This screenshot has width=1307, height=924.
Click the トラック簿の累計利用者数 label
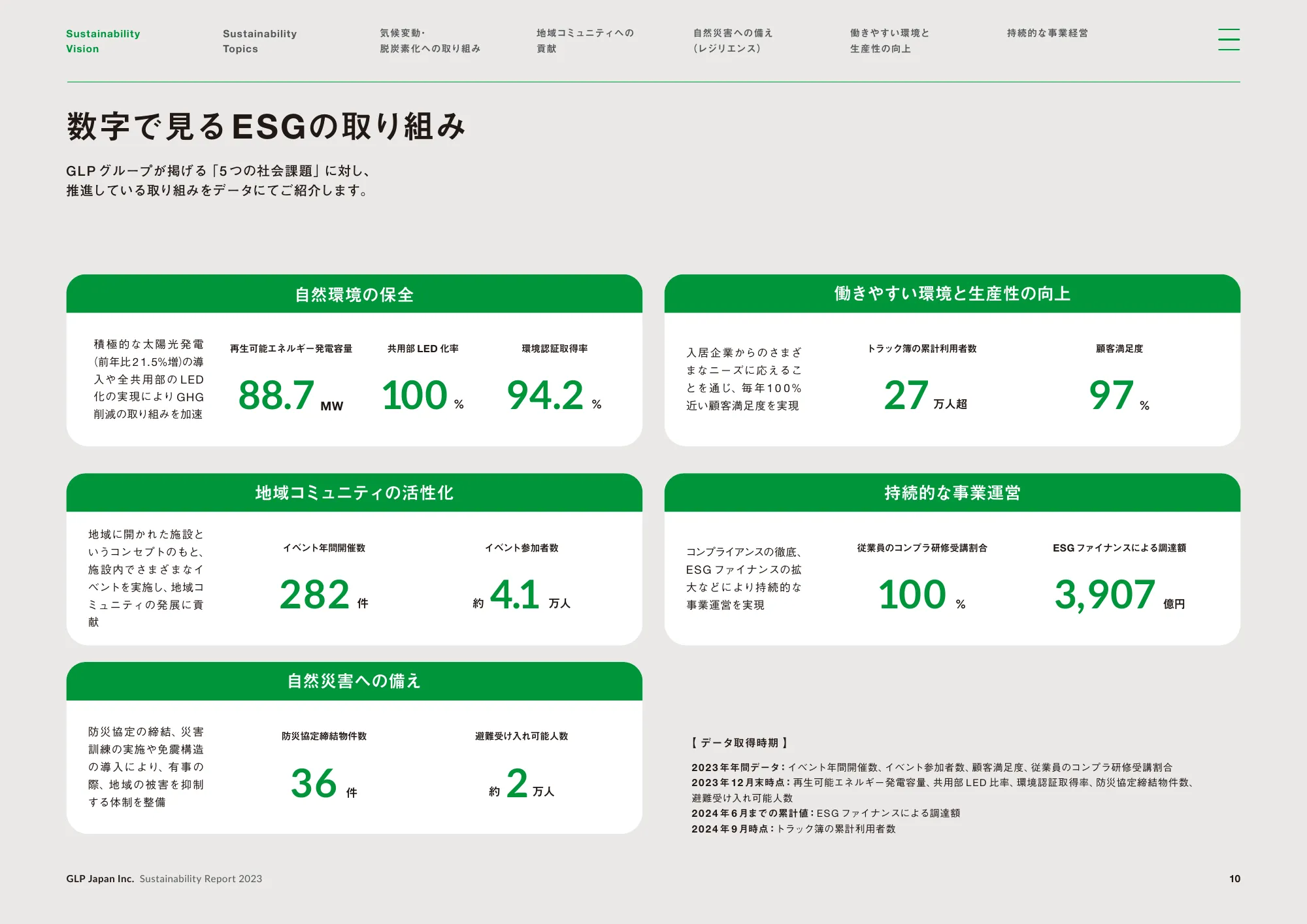921,349
